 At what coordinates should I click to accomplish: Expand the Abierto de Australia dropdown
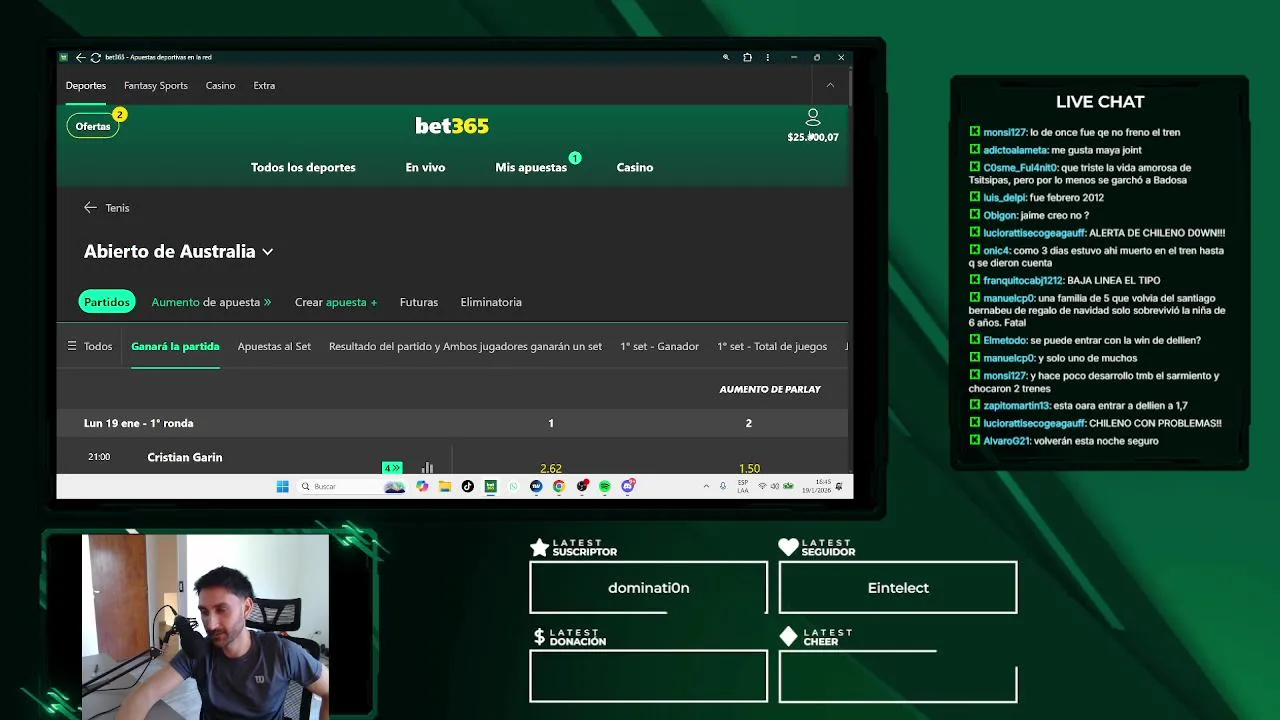click(267, 252)
